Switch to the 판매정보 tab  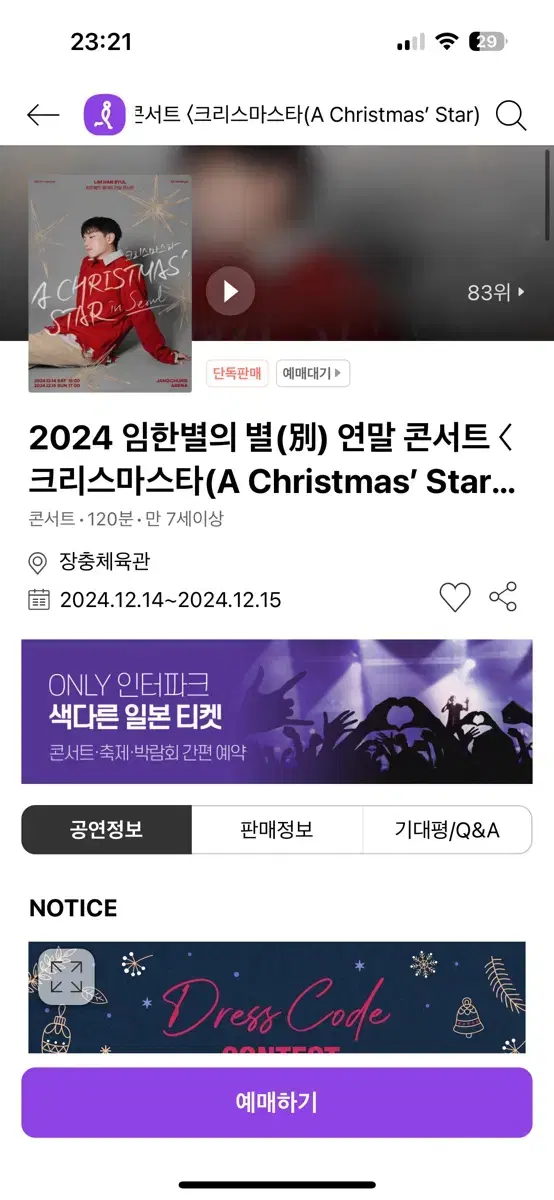pos(277,830)
